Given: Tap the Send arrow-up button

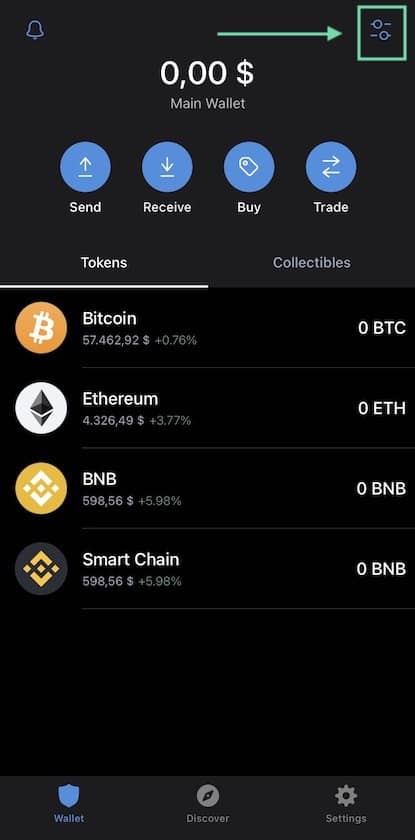Looking at the screenshot, I should click(85, 167).
